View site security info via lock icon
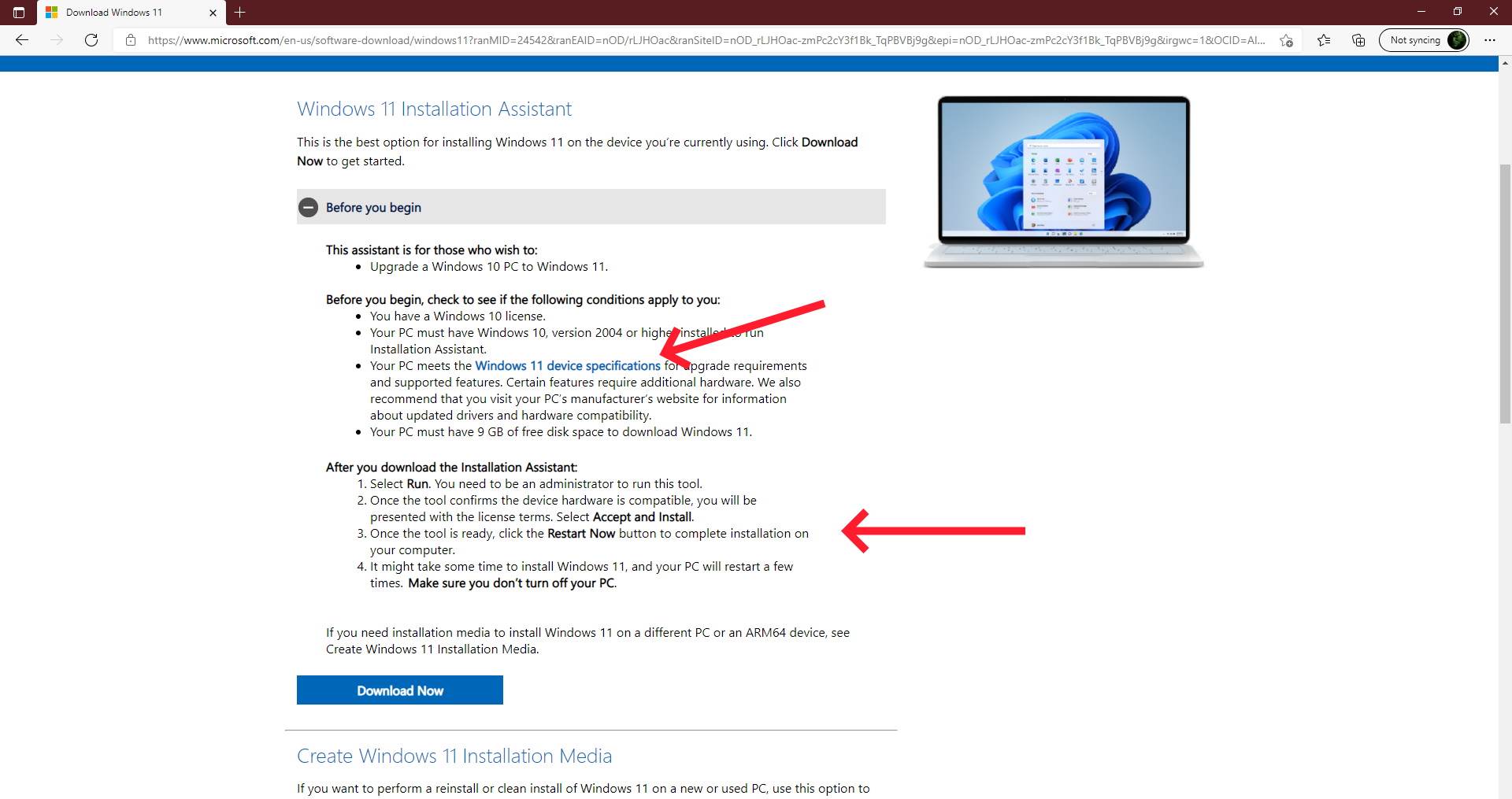1512x799 pixels. [132, 40]
